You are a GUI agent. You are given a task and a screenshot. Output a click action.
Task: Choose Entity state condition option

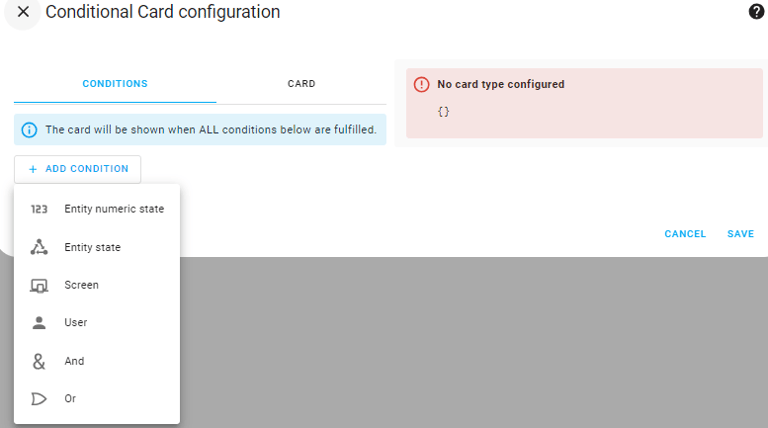point(92,247)
